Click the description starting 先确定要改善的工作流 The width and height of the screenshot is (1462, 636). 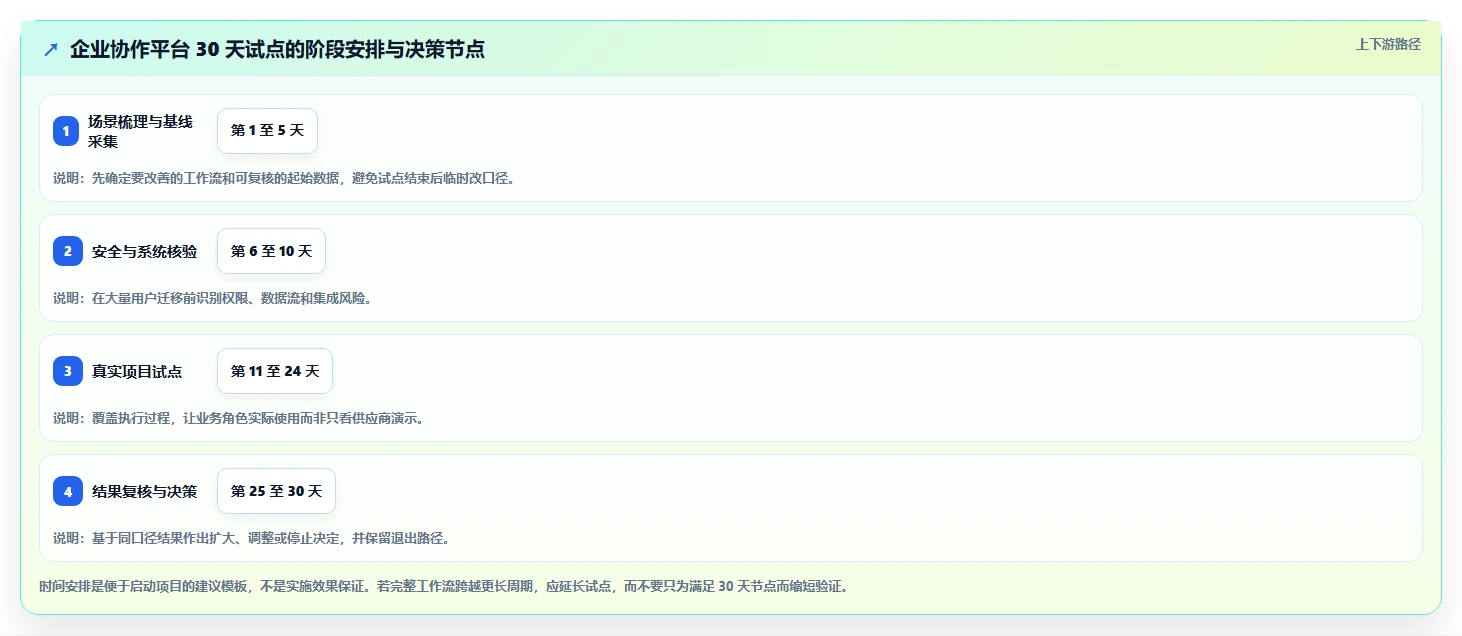click(285, 178)
